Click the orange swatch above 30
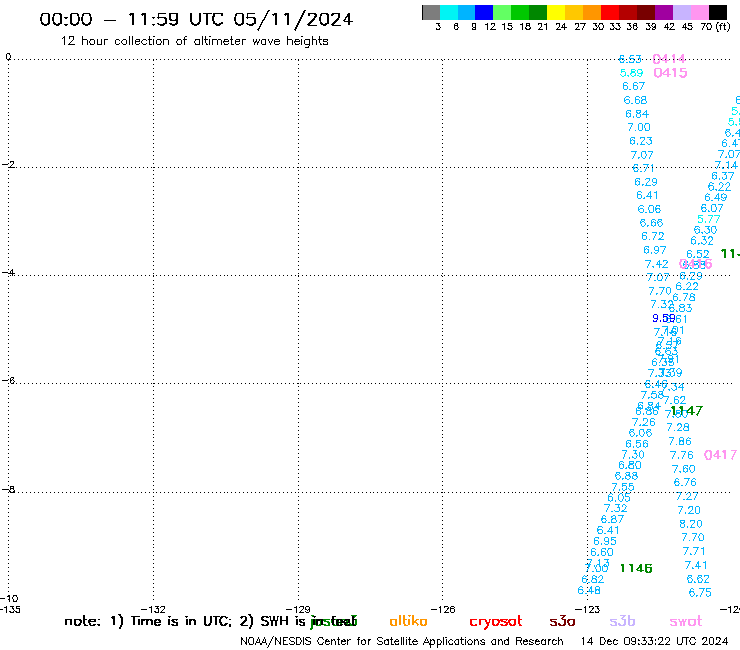 click(592, 12)
